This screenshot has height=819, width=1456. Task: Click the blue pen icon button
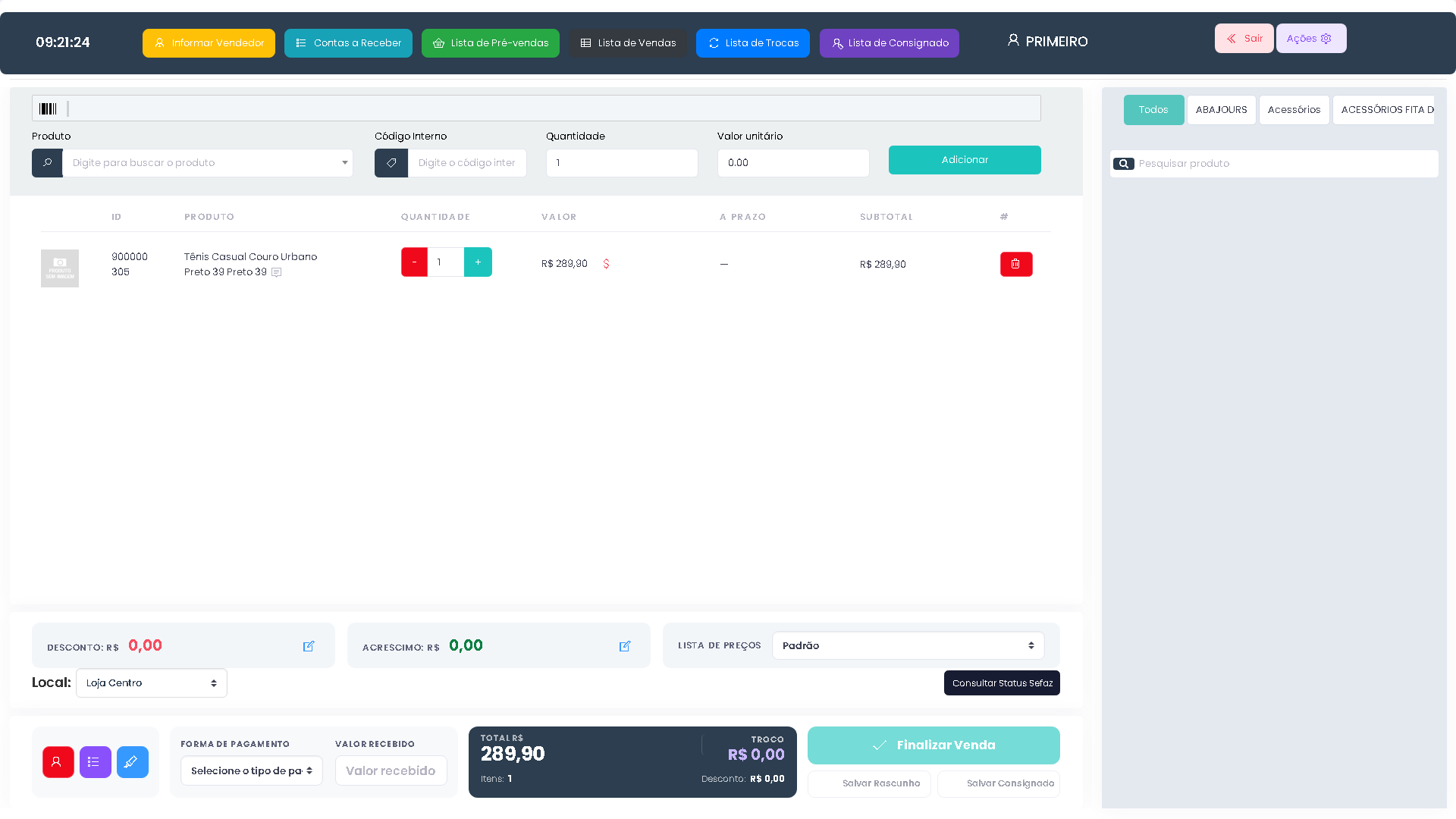[x=133, y=762]
